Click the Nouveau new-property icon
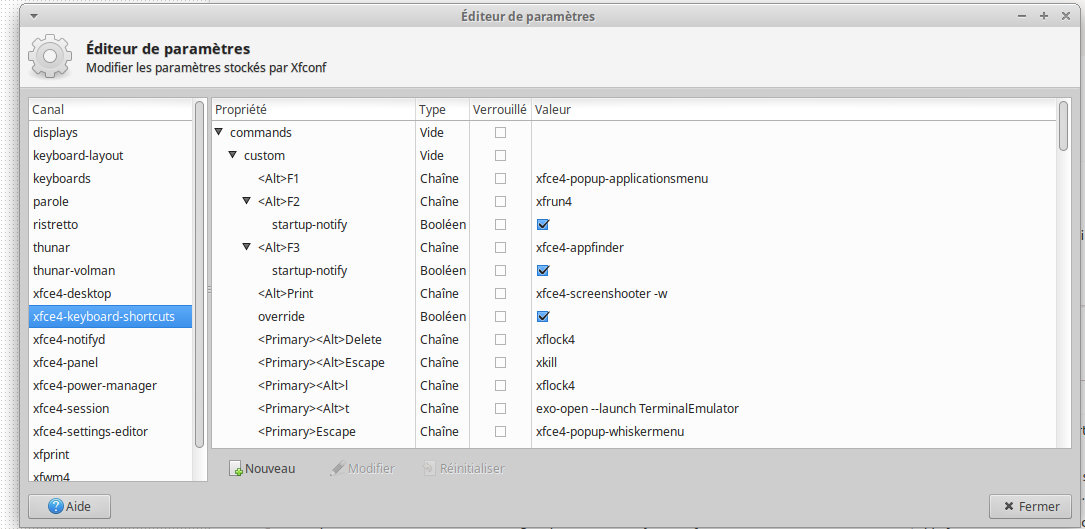 pos(236,469)
